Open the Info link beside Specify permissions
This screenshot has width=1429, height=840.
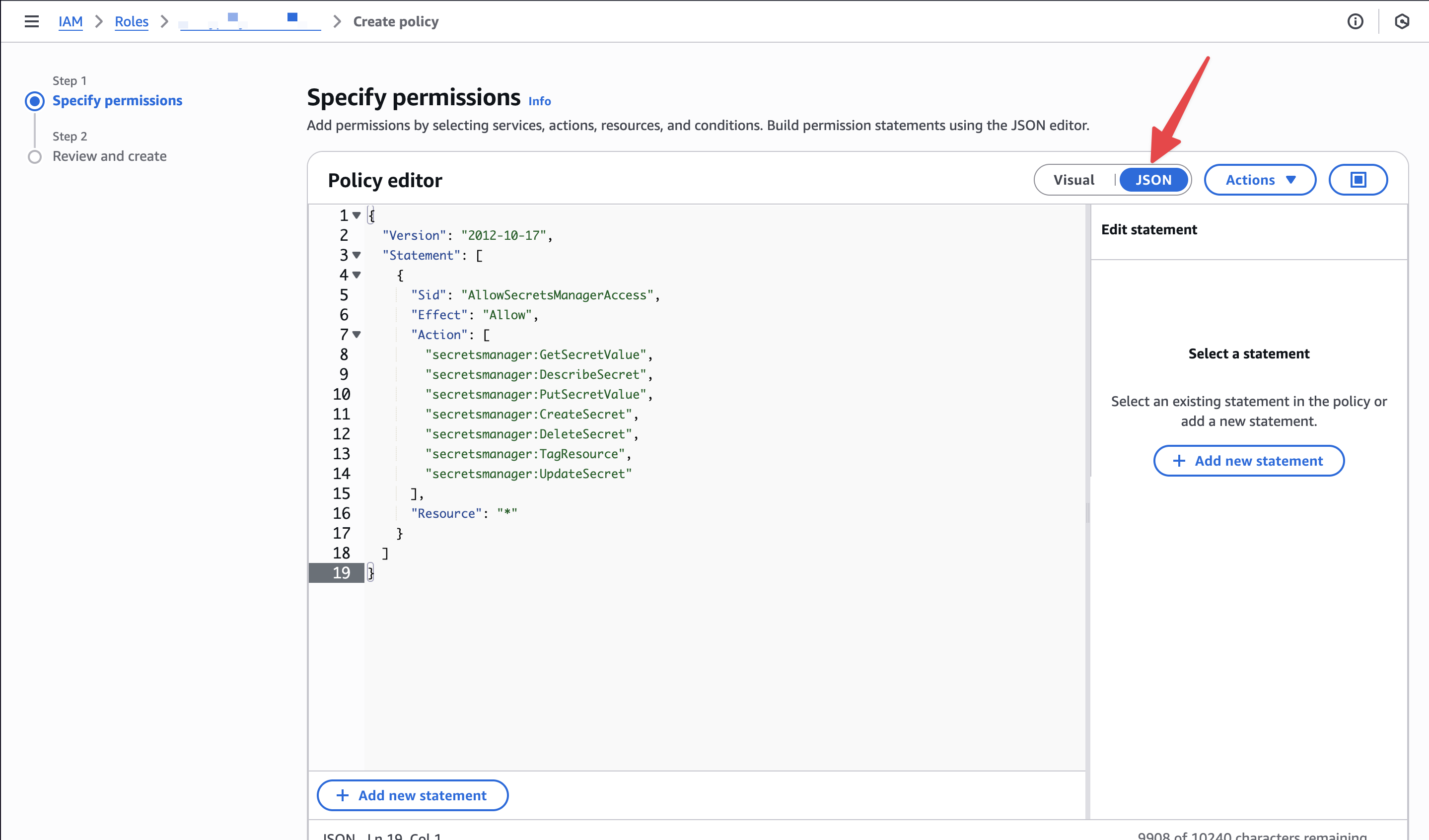[539, 101]
